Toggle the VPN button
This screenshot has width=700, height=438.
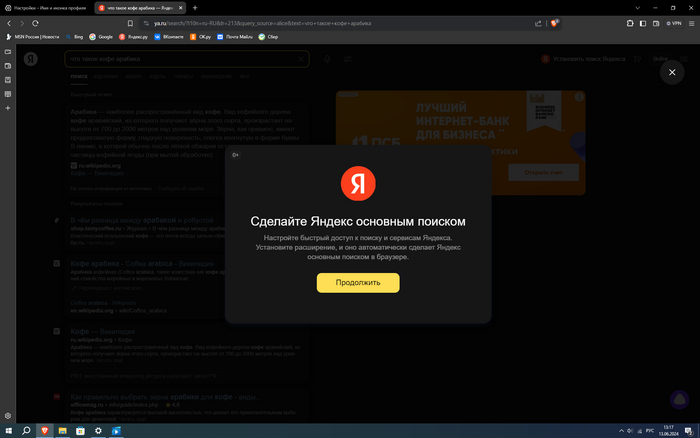pos(674,23)
